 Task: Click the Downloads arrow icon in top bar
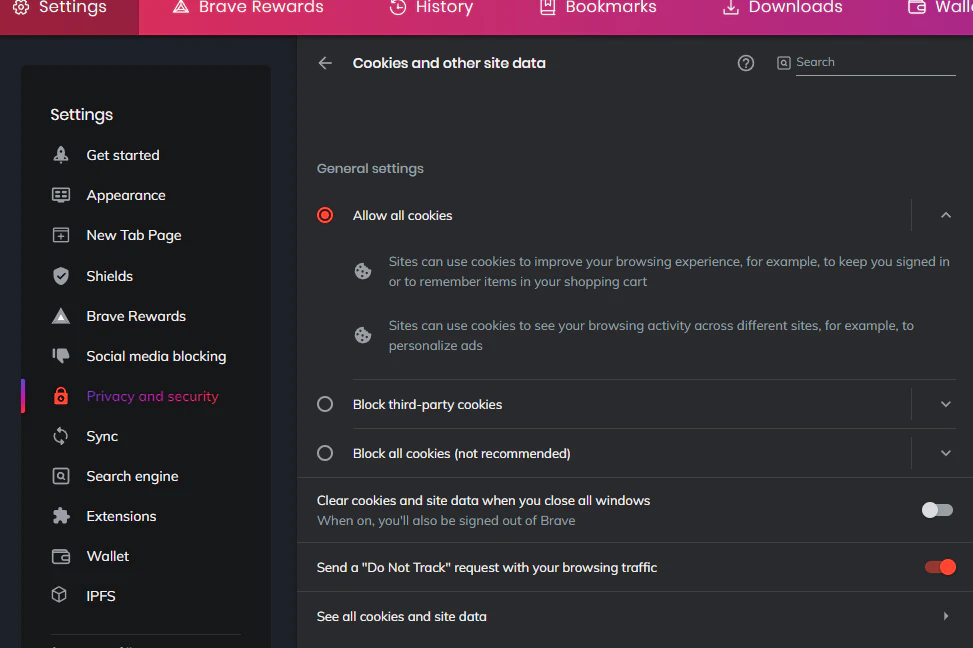[731, 7]
